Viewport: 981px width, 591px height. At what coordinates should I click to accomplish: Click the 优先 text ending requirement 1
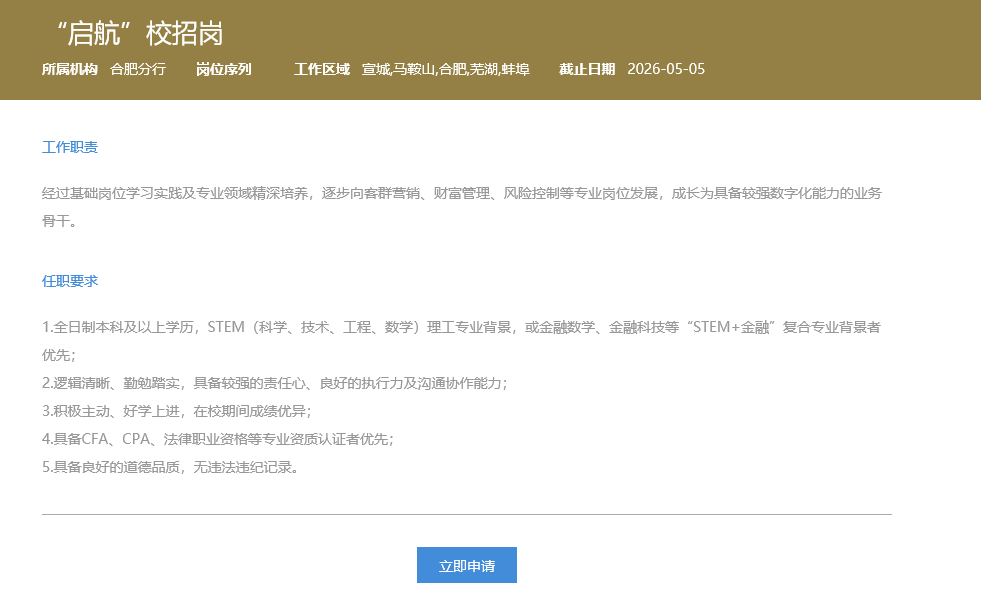click(x=58, y=355)
